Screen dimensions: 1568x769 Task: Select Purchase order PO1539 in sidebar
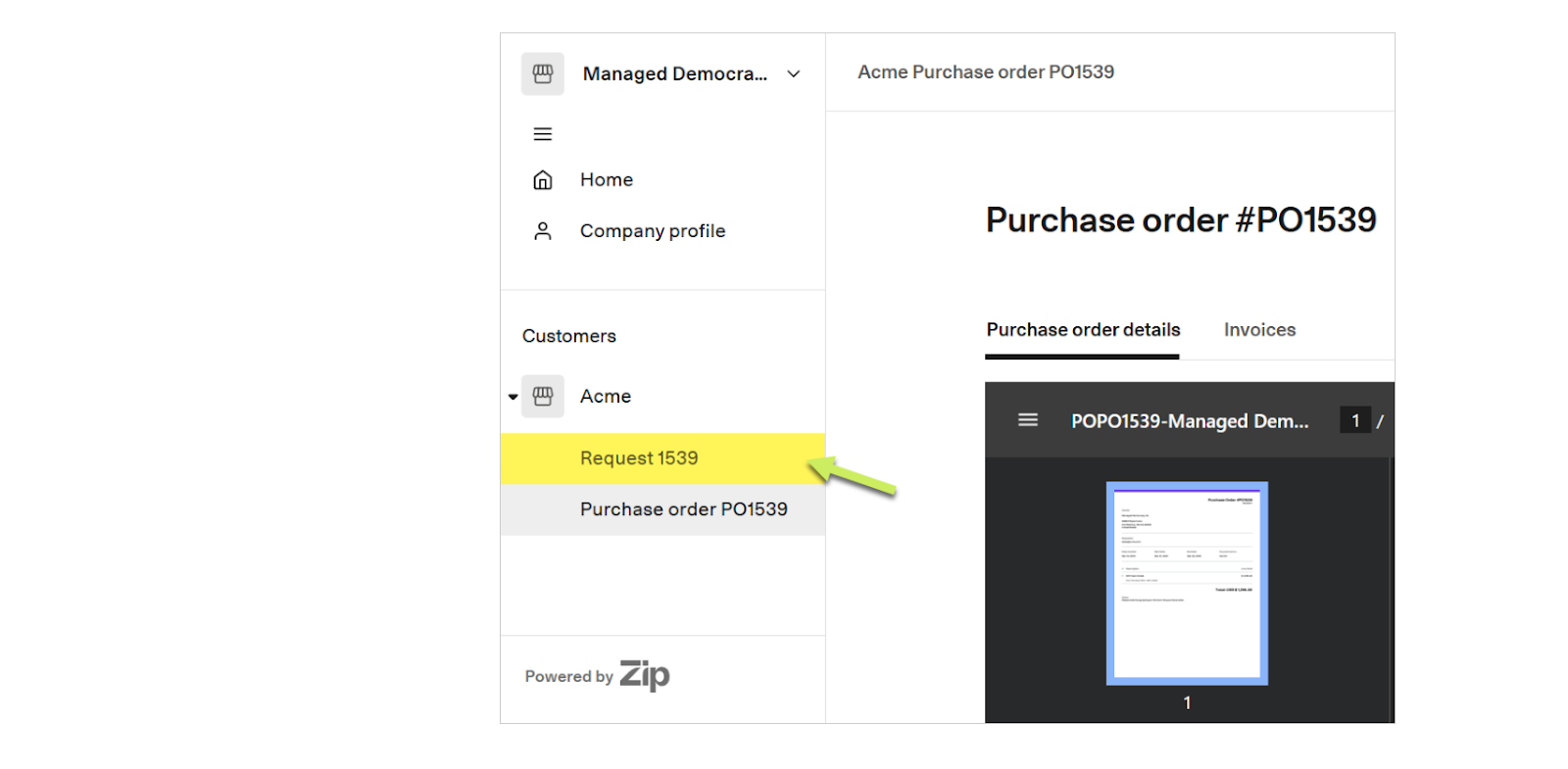coord(662,509)
